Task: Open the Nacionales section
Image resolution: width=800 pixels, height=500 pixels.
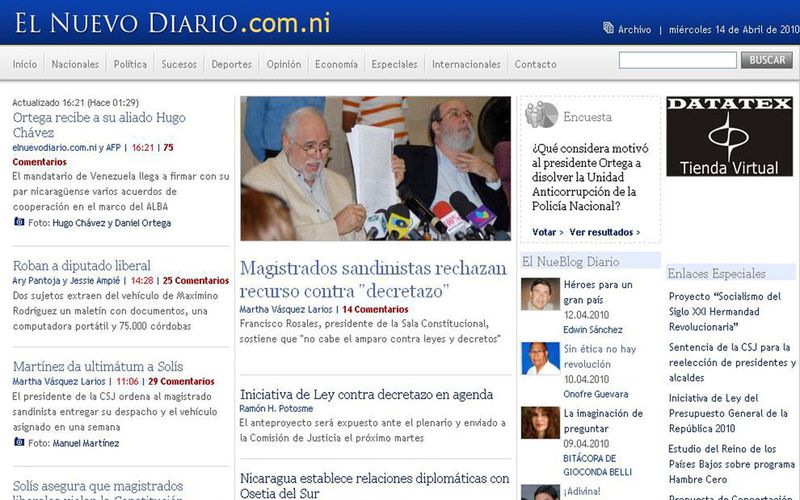Action: (75, 64)
